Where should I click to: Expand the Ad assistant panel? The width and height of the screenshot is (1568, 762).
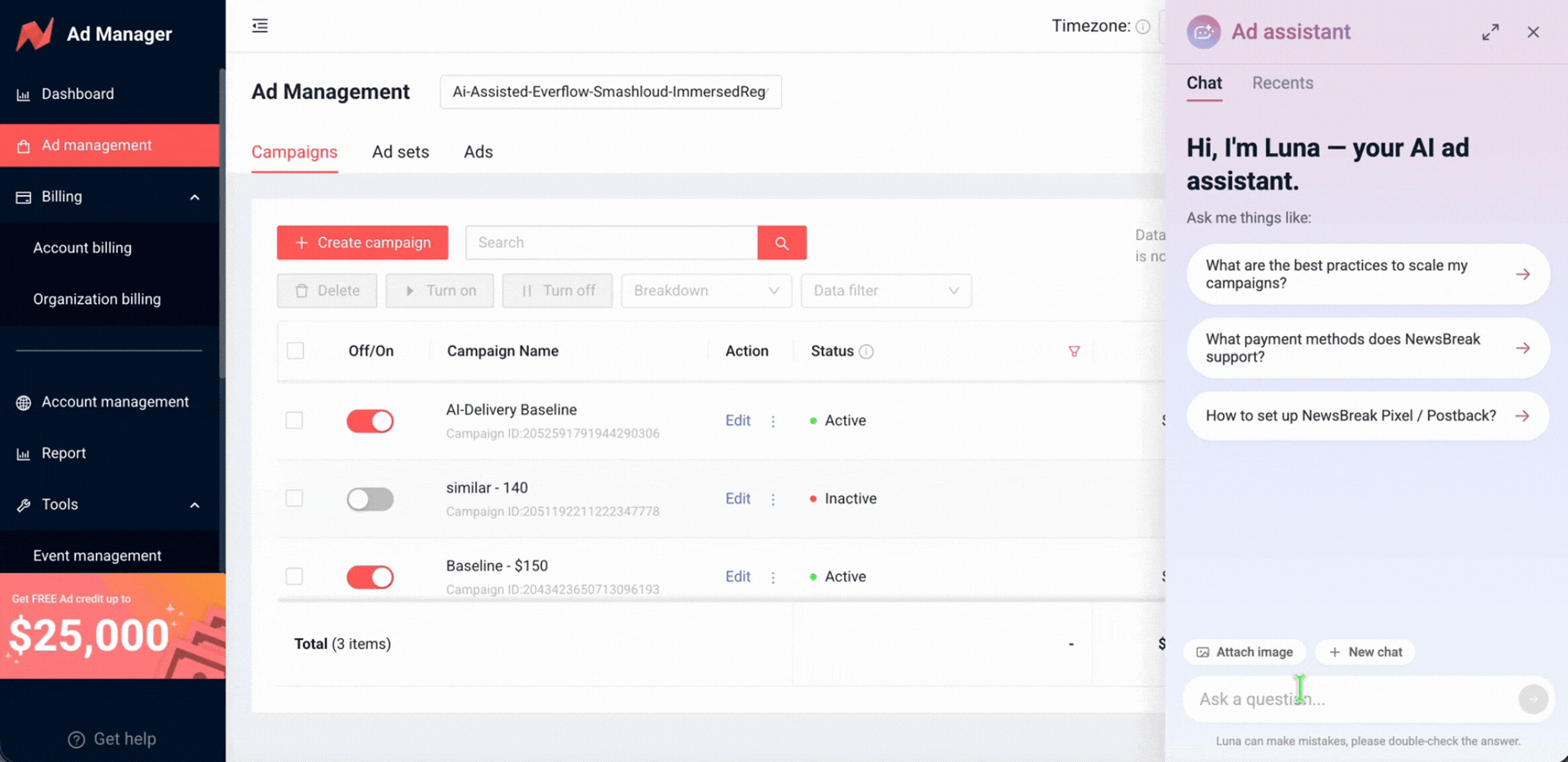[x=1490, y=32]
